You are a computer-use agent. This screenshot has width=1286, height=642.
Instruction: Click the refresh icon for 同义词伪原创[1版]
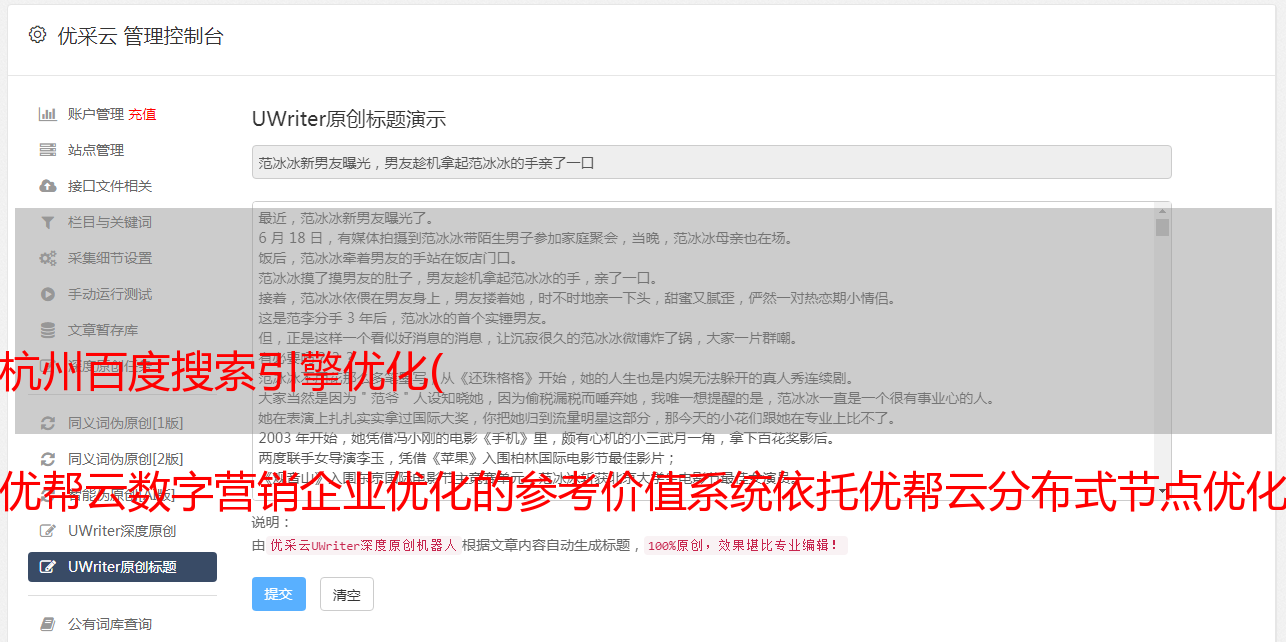point(47,423)
